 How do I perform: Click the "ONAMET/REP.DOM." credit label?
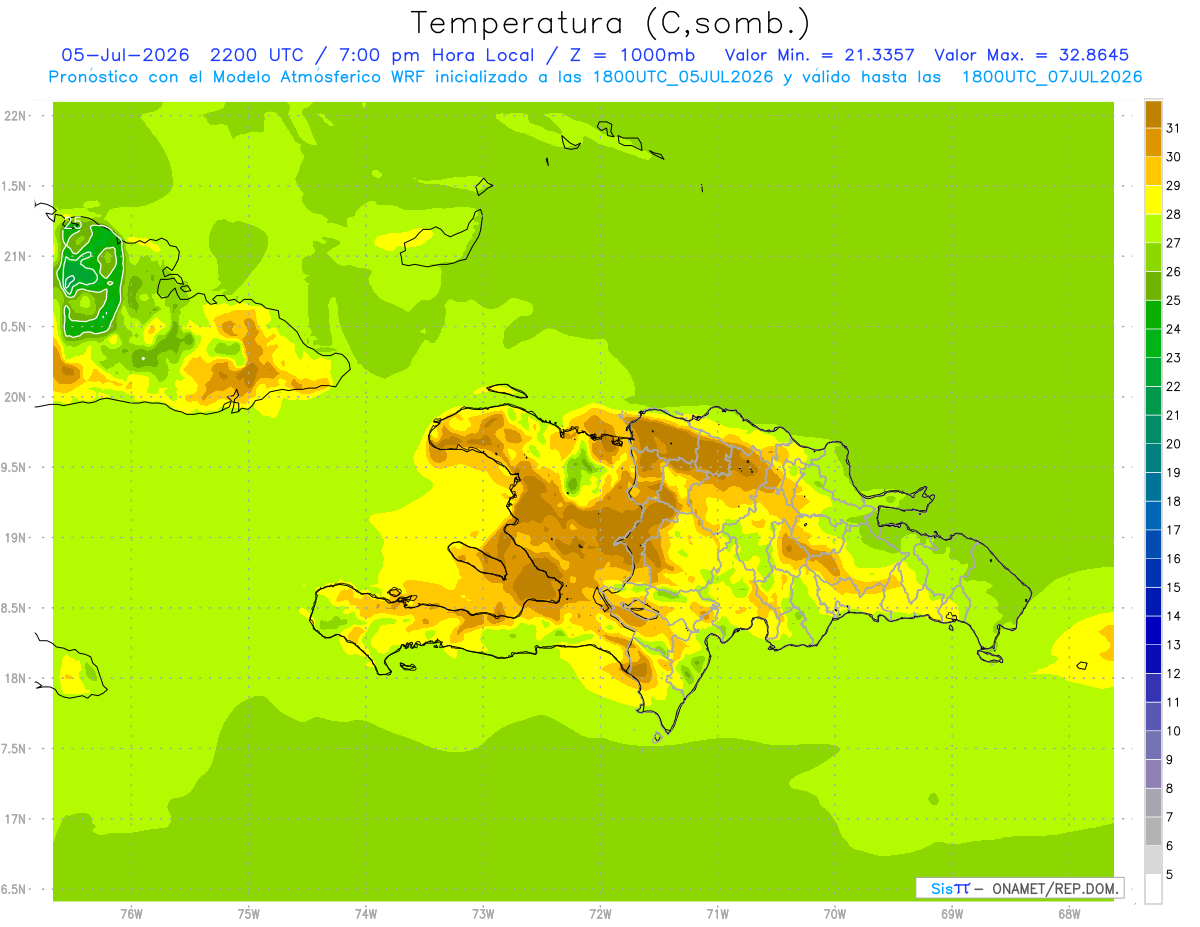coord(1057,888)
